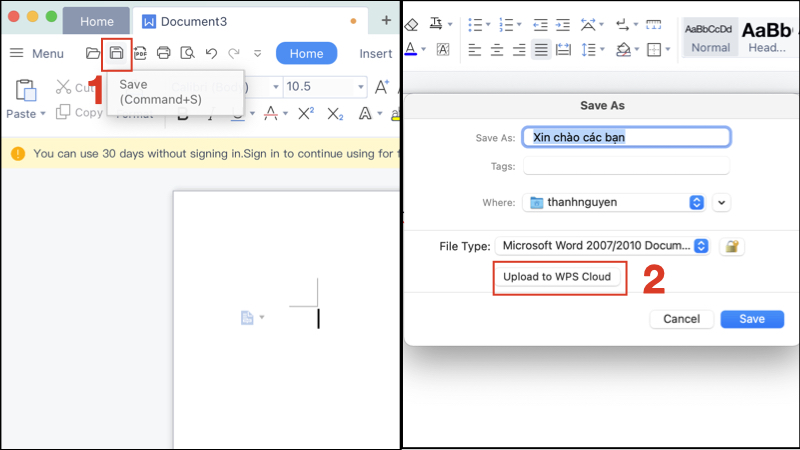800x450 pixels.
Task: Click Upload to WPS Cloud button
Action: pyautogui.click(x=557, y=277)
